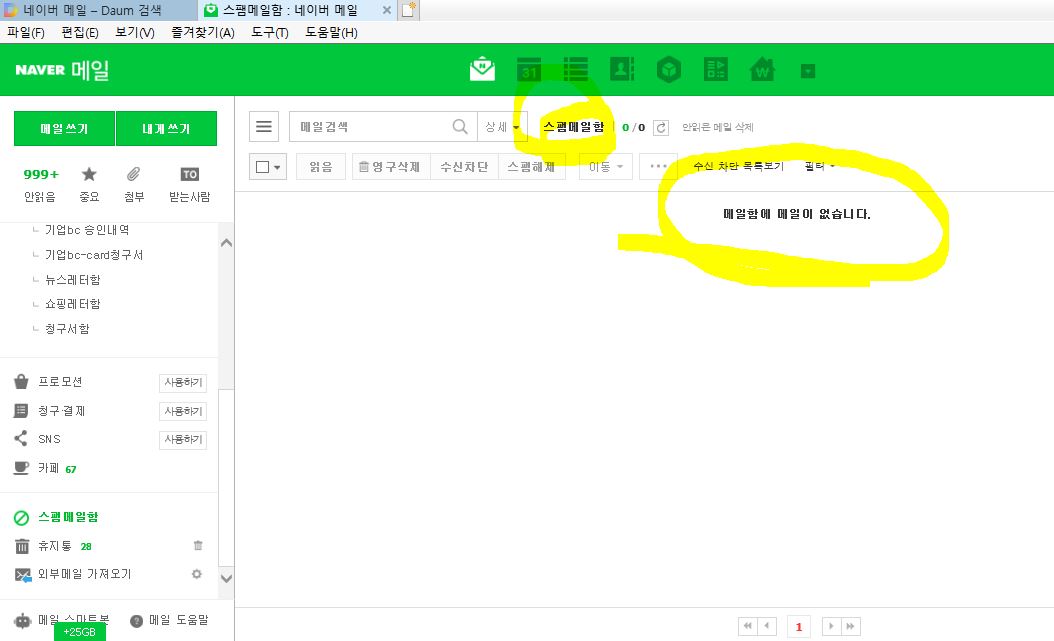
Task: Expand the more services arrow in header
Action: [x=808, y=71]
